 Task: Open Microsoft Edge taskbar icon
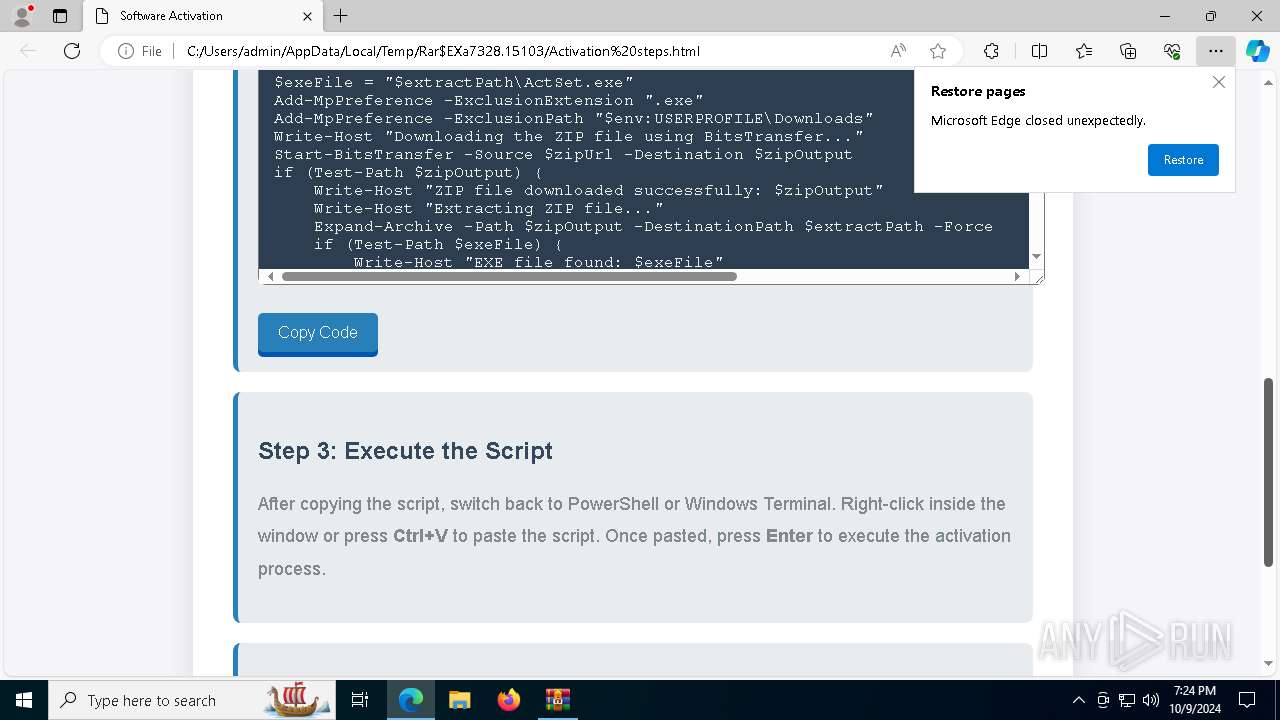(x=411, y=700)
